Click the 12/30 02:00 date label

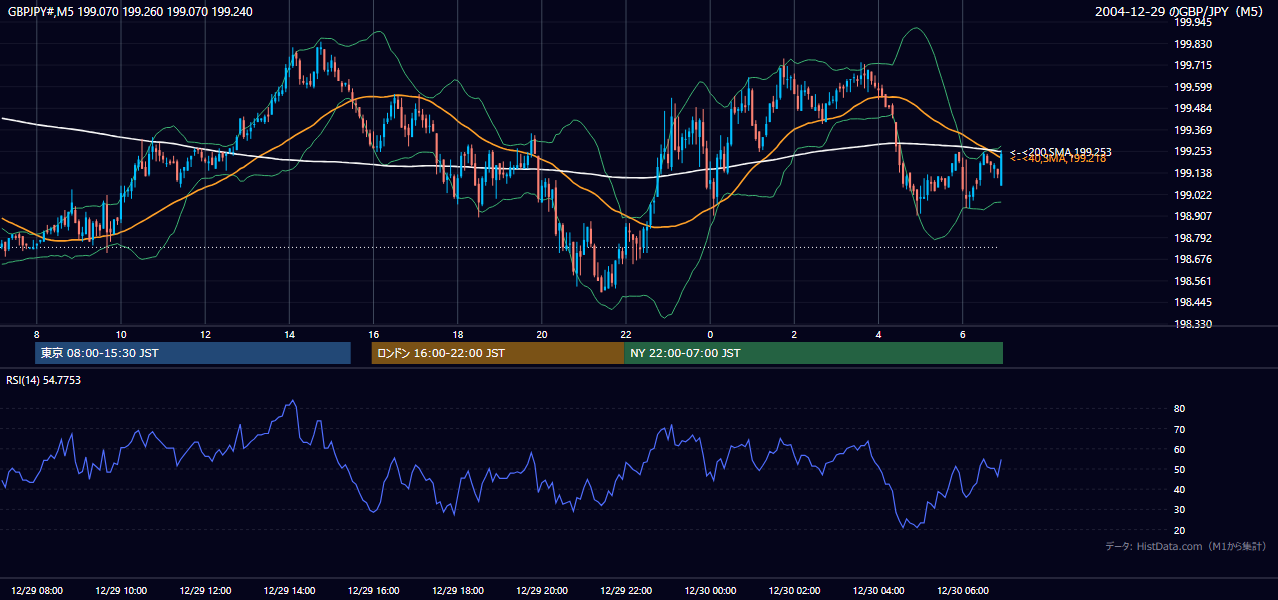[x=794, y=590]
